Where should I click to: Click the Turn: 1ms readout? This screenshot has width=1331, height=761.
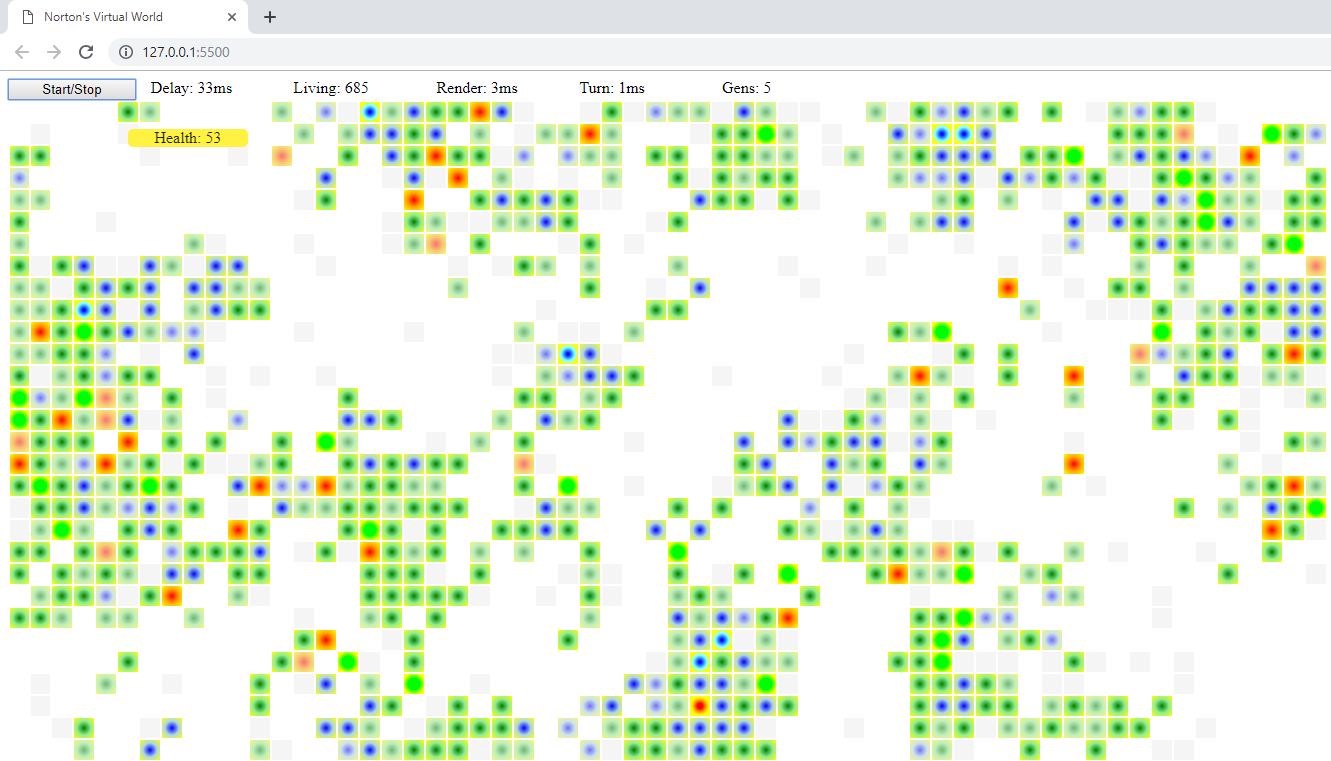click(612, 88)
